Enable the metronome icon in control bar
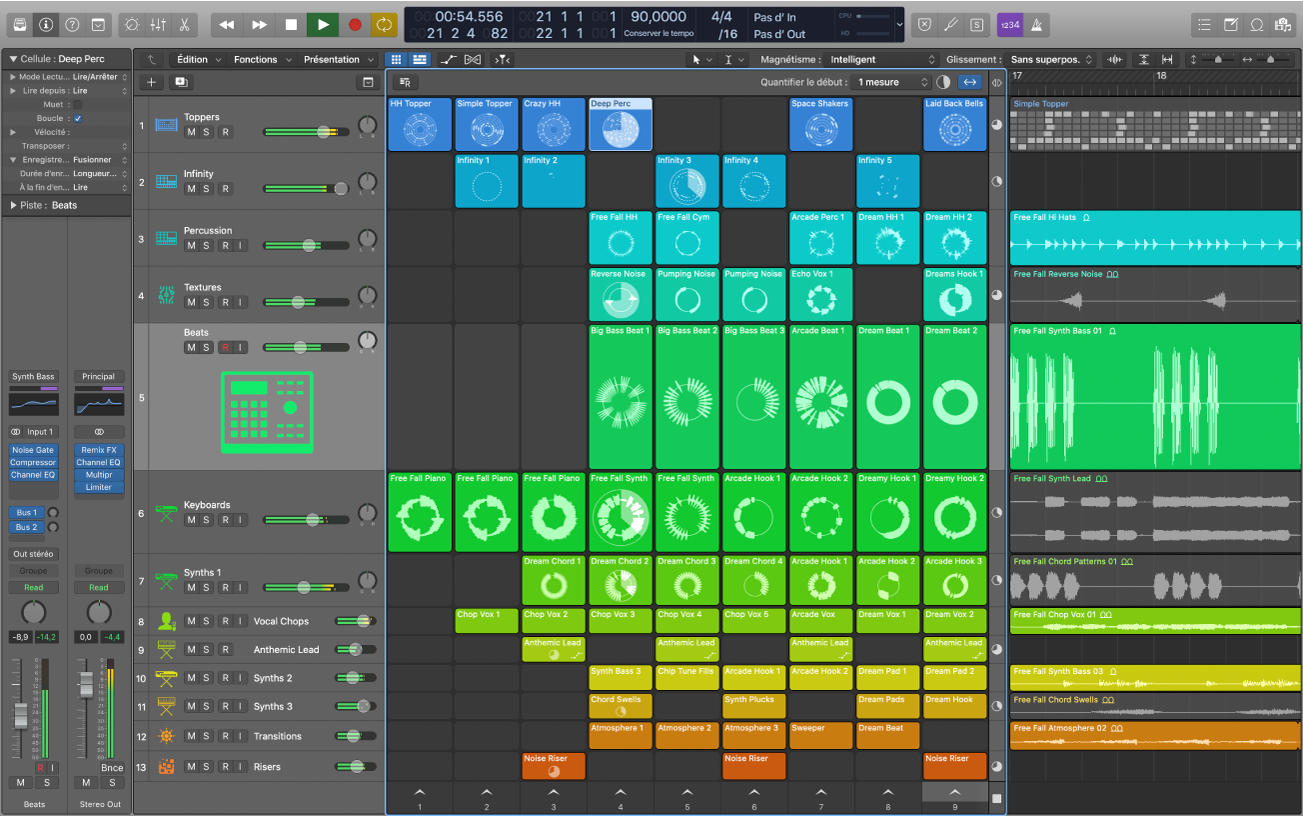The image size is (1303, 817). pyautogui.click(x=1036, y=24)
